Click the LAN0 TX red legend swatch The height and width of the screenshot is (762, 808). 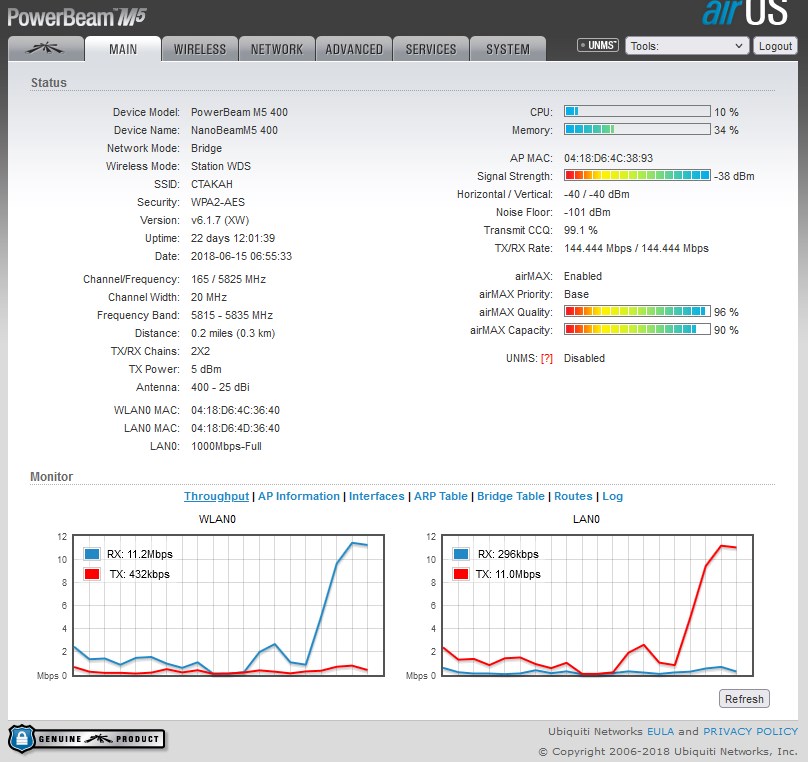pyautogui.click(x=461, y=574)
